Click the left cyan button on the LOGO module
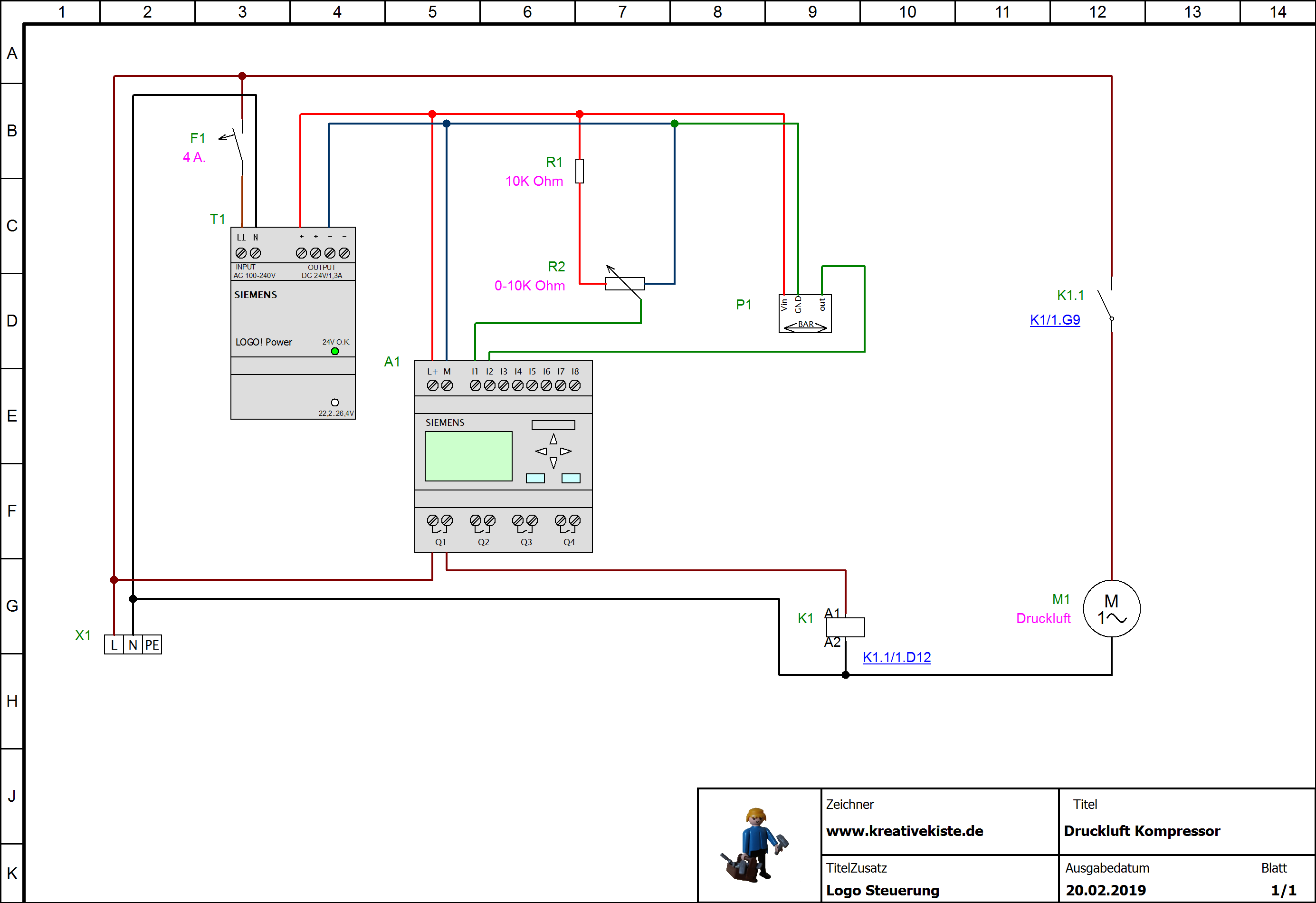This screenshot has width=1316, height=903. point(535,478)
